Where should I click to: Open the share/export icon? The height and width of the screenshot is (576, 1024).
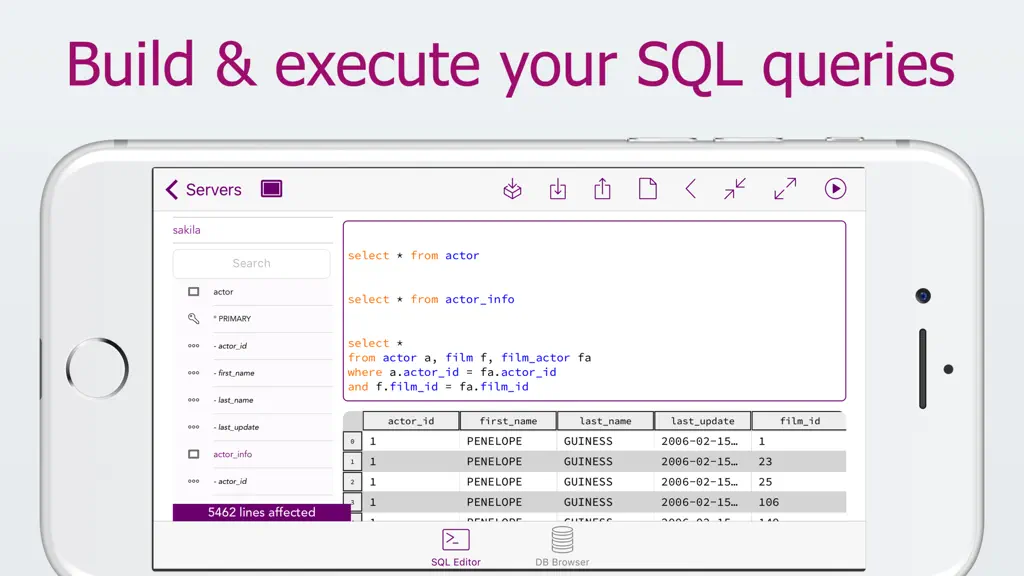(602, 189)
